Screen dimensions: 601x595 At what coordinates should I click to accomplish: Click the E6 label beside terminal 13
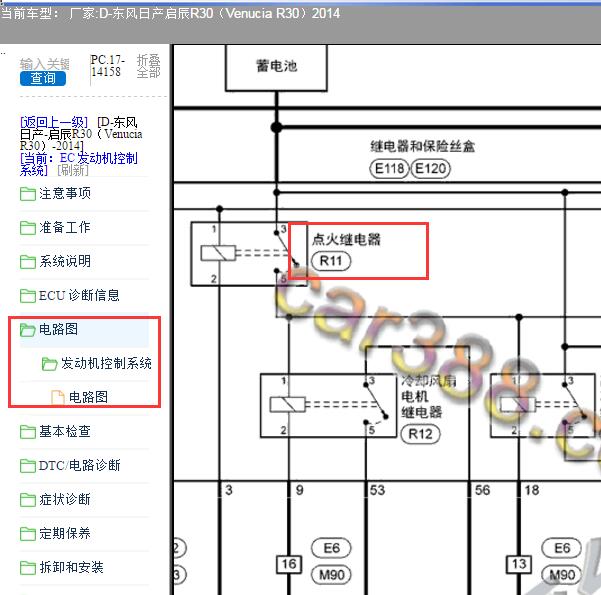coord(562,548)
